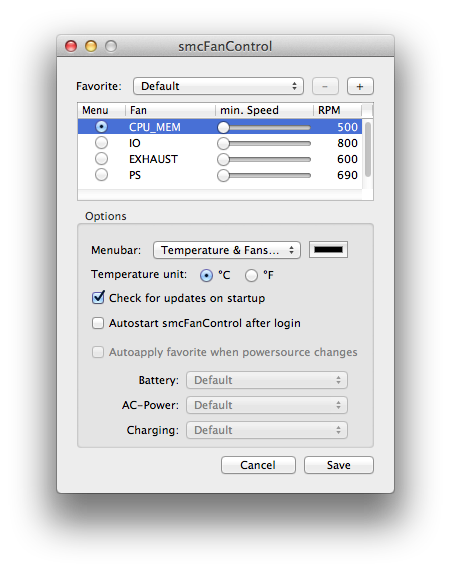The image size is (451, 572).
Task: Open the Favorite dropdown showing Default
Action: [218, 86]
